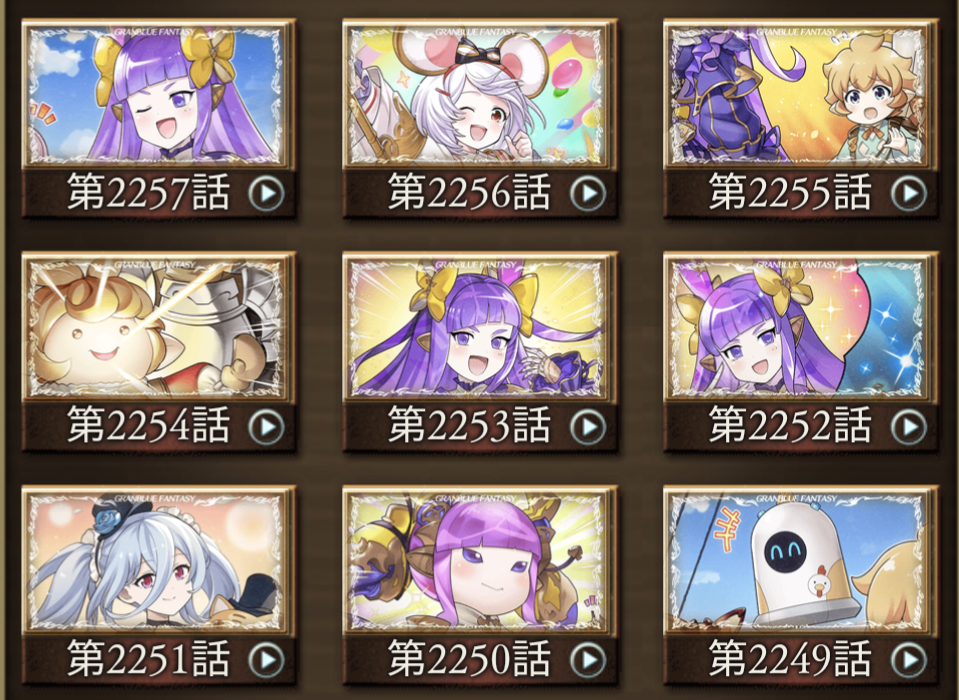Click the 第2250話 episode label

469,658
